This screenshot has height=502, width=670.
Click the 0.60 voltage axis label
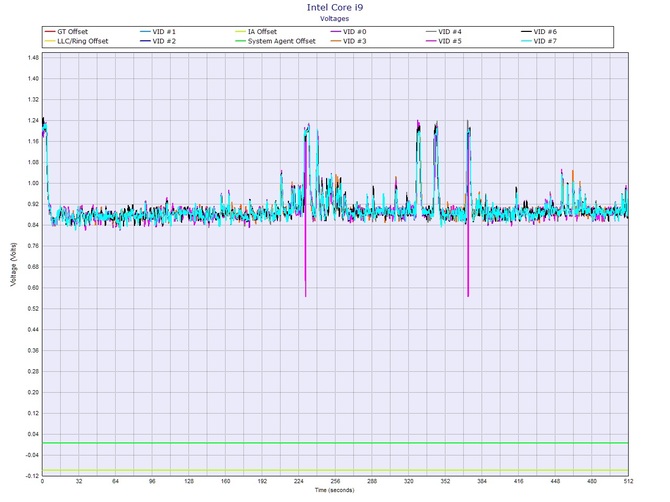click(x=33, y=288)
